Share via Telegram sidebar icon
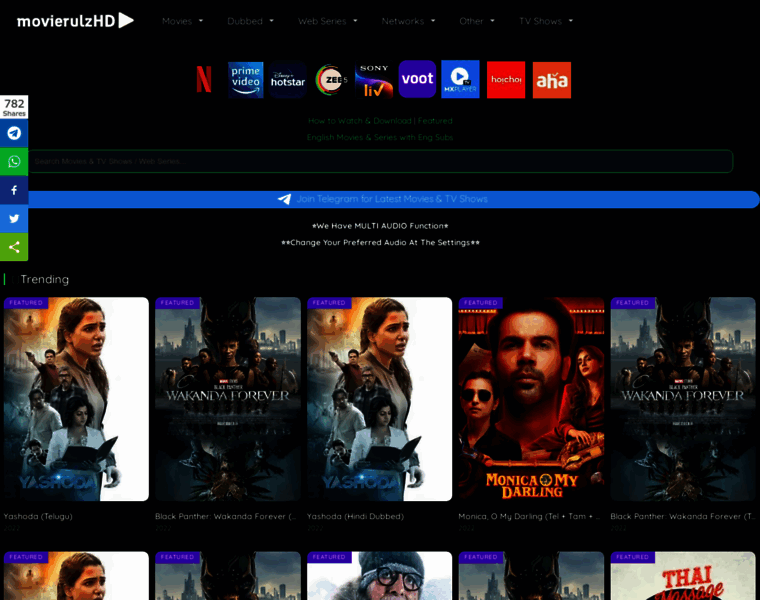This screenshot has width=760, height=600. pos(14,133)
